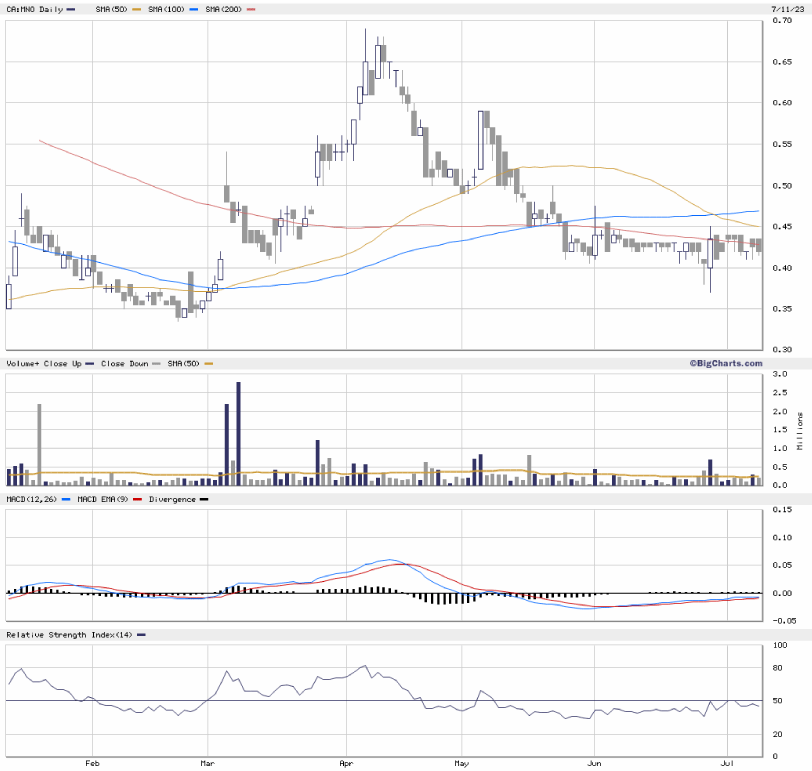The image size is (812, 771).
Task: Click the Close Up volume legend swatch
Action: [x=90, y=364]
